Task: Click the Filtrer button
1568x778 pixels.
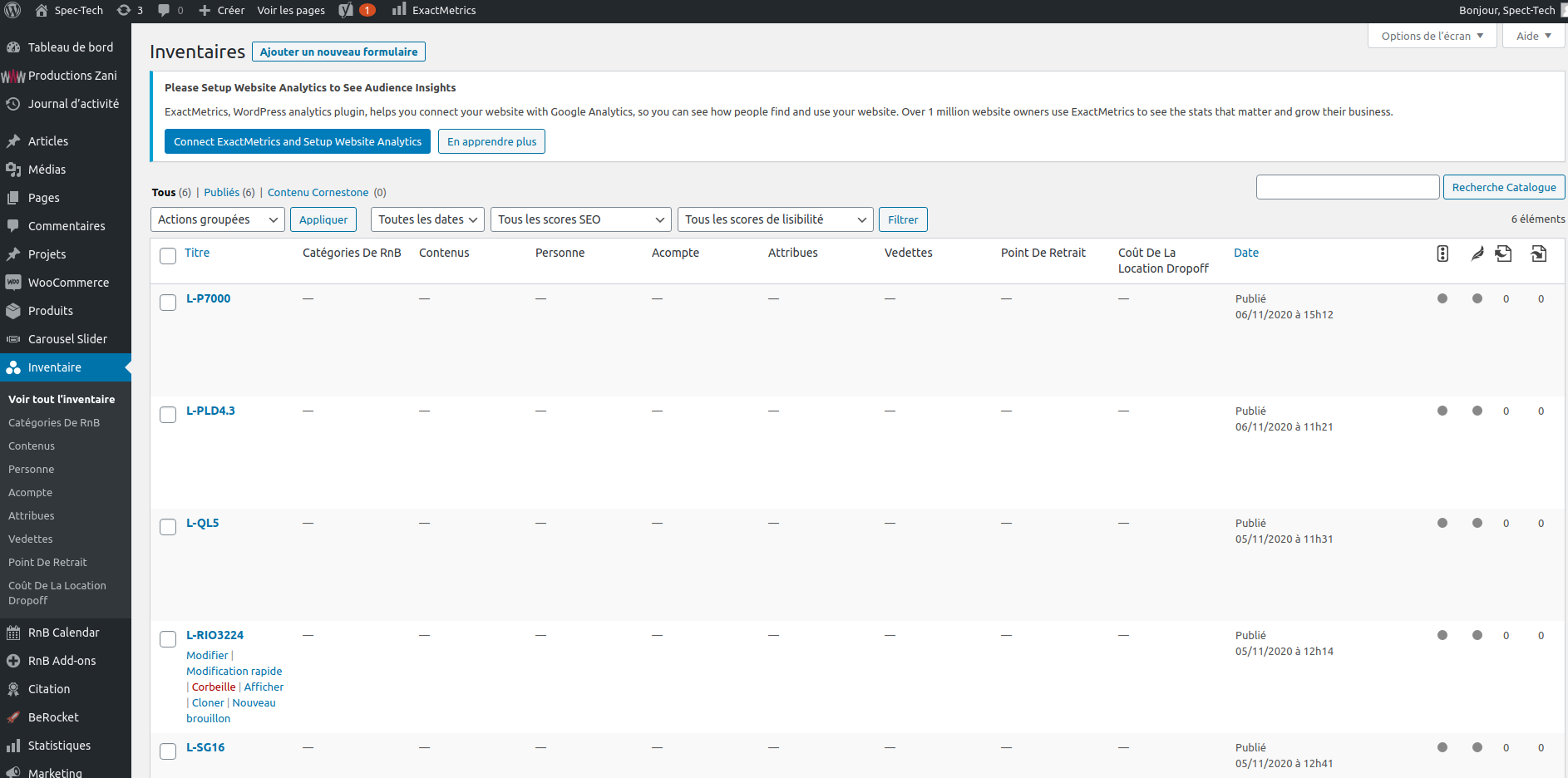Action: coord(903,219)
